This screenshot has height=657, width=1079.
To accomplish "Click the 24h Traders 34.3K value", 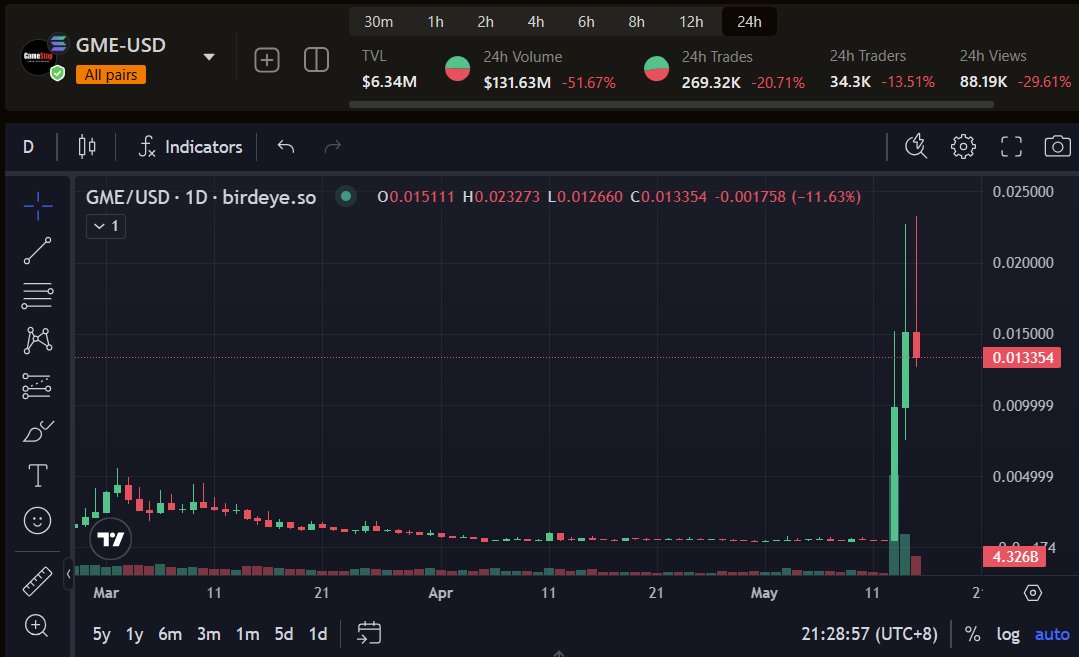I will click(x=851, y=82).
